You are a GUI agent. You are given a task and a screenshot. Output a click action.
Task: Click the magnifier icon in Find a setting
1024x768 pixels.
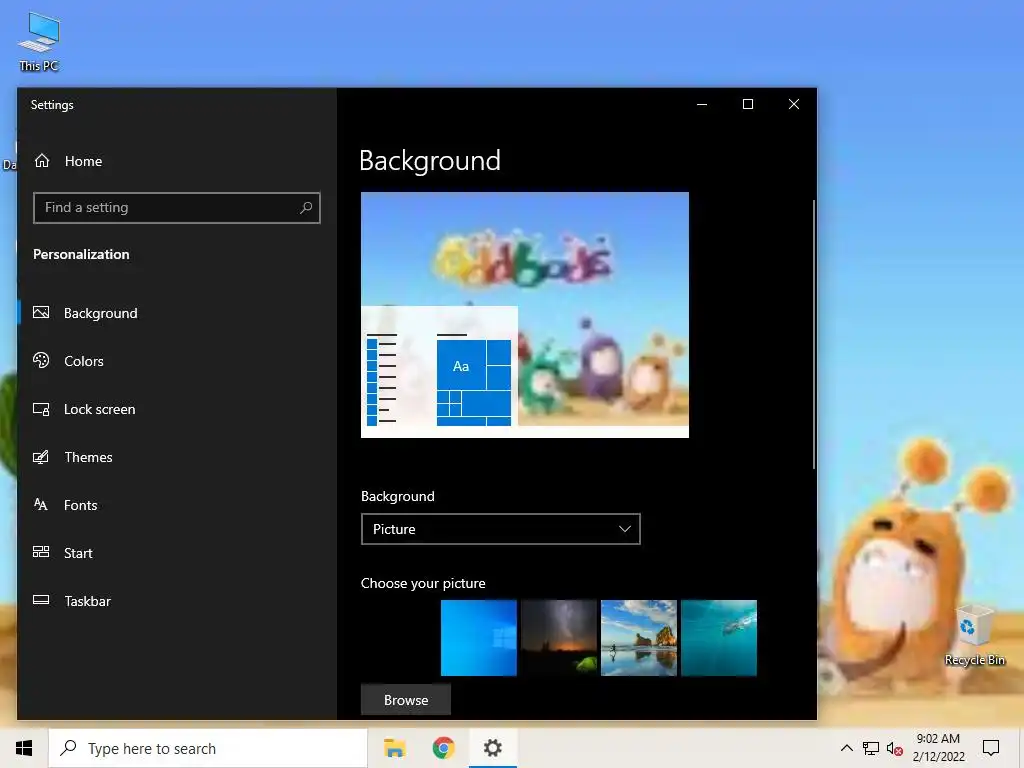click(x=306, y=208)
